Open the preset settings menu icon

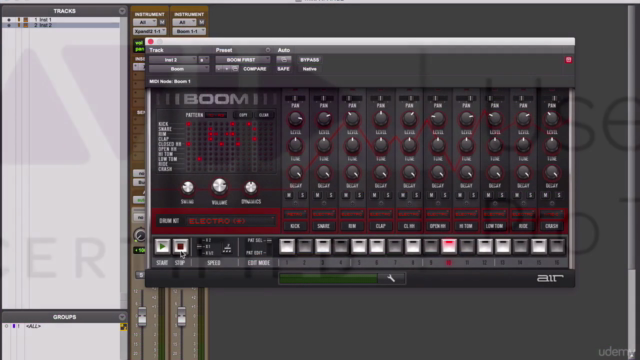coord(235,69)
